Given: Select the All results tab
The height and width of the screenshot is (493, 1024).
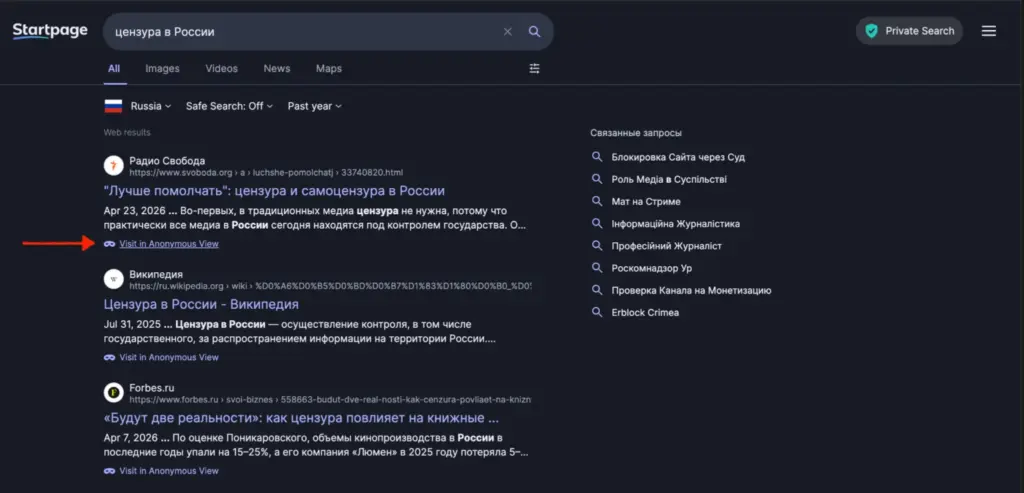Looking at the screenshot, I should (114, 69).
